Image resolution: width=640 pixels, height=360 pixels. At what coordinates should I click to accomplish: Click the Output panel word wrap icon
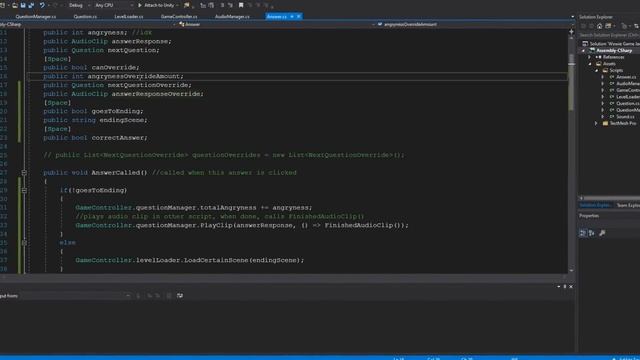180,296
